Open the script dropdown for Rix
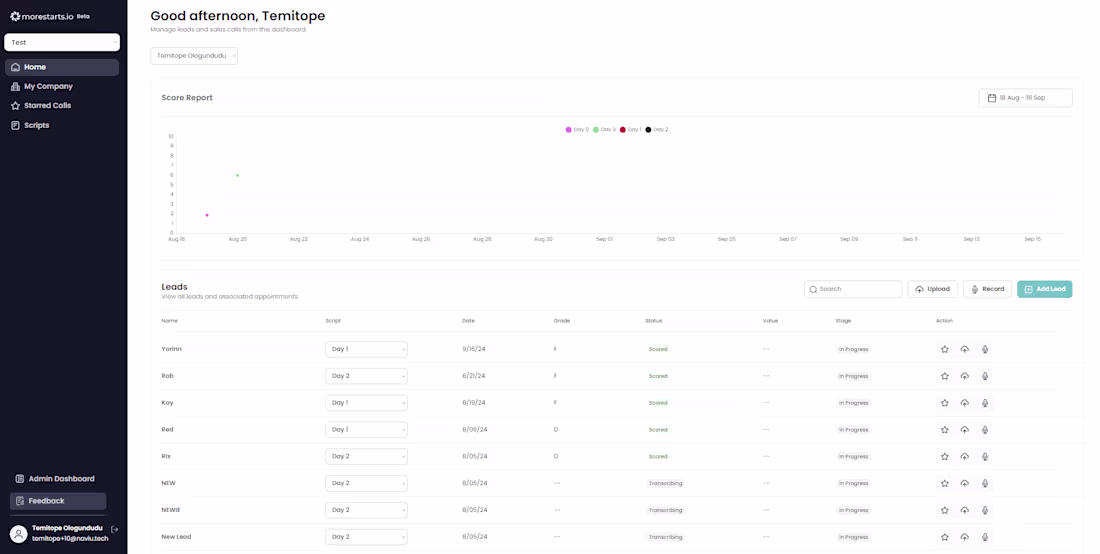Image resolution: width=1100 pixels, height=554 pixels. pos(366,457)
